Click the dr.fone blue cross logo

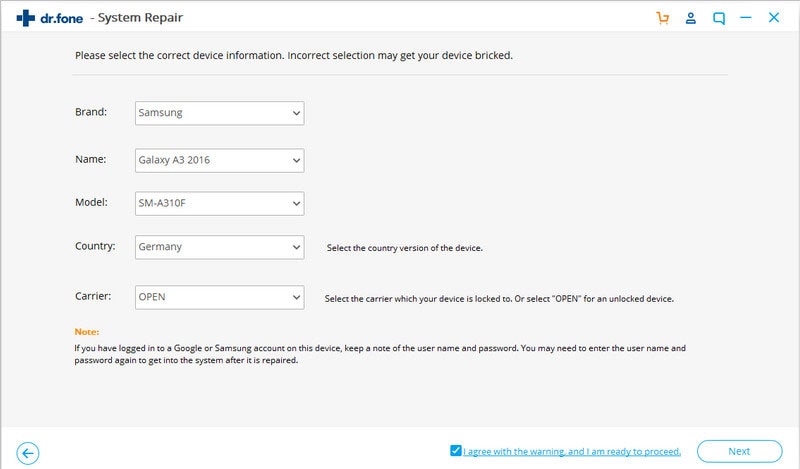click(26, 18)
